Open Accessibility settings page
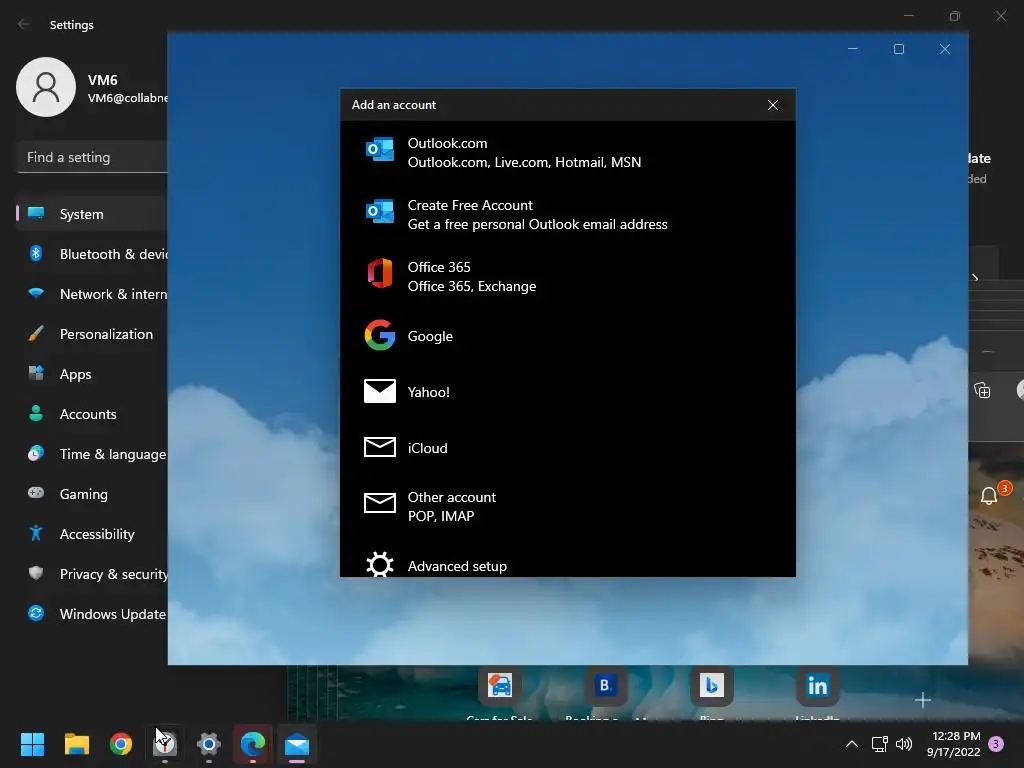Screen dimensions: 1024x768 click(x=92, y=534)
